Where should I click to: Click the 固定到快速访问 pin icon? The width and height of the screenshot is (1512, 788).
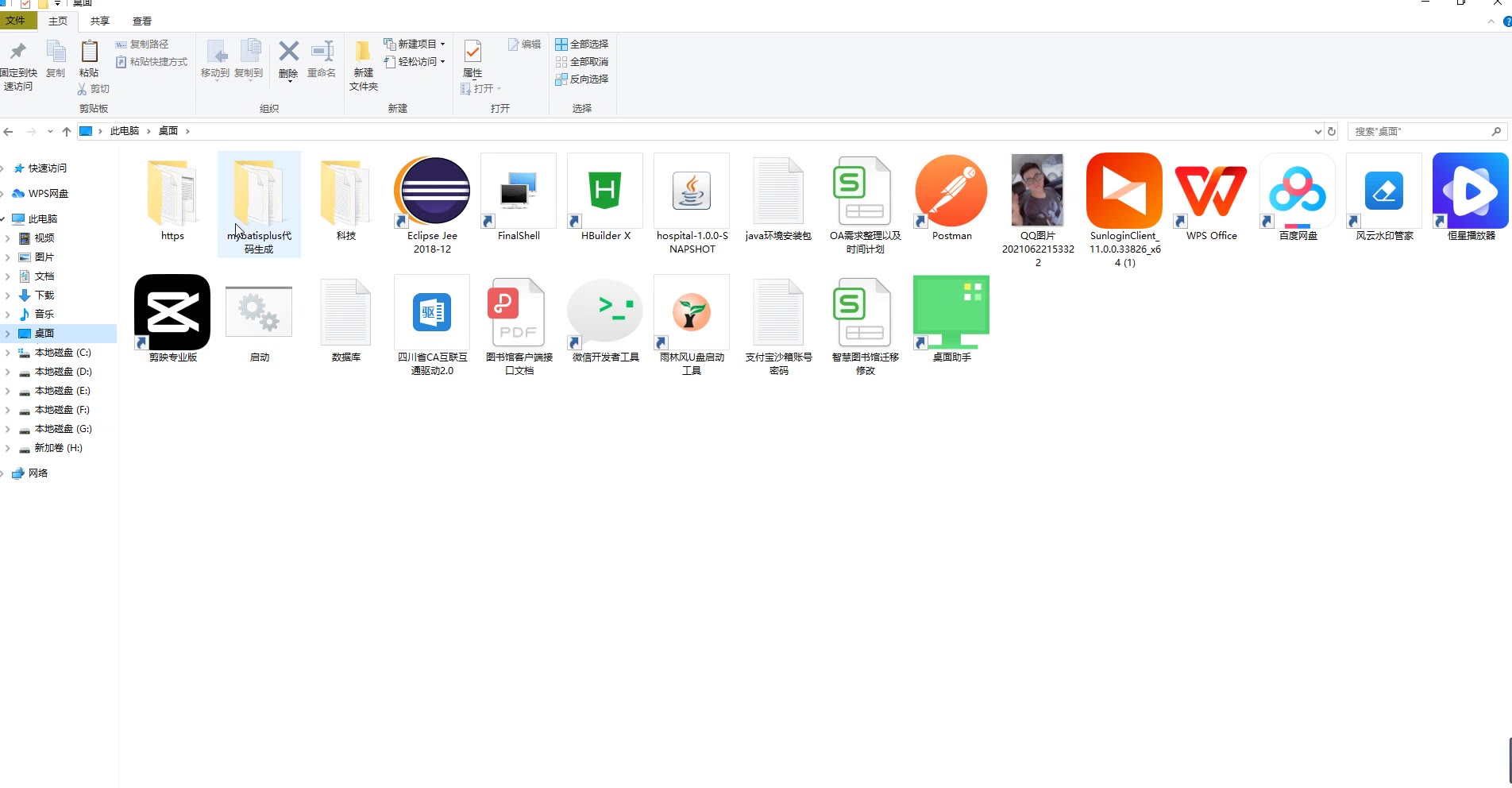[17, 52]
